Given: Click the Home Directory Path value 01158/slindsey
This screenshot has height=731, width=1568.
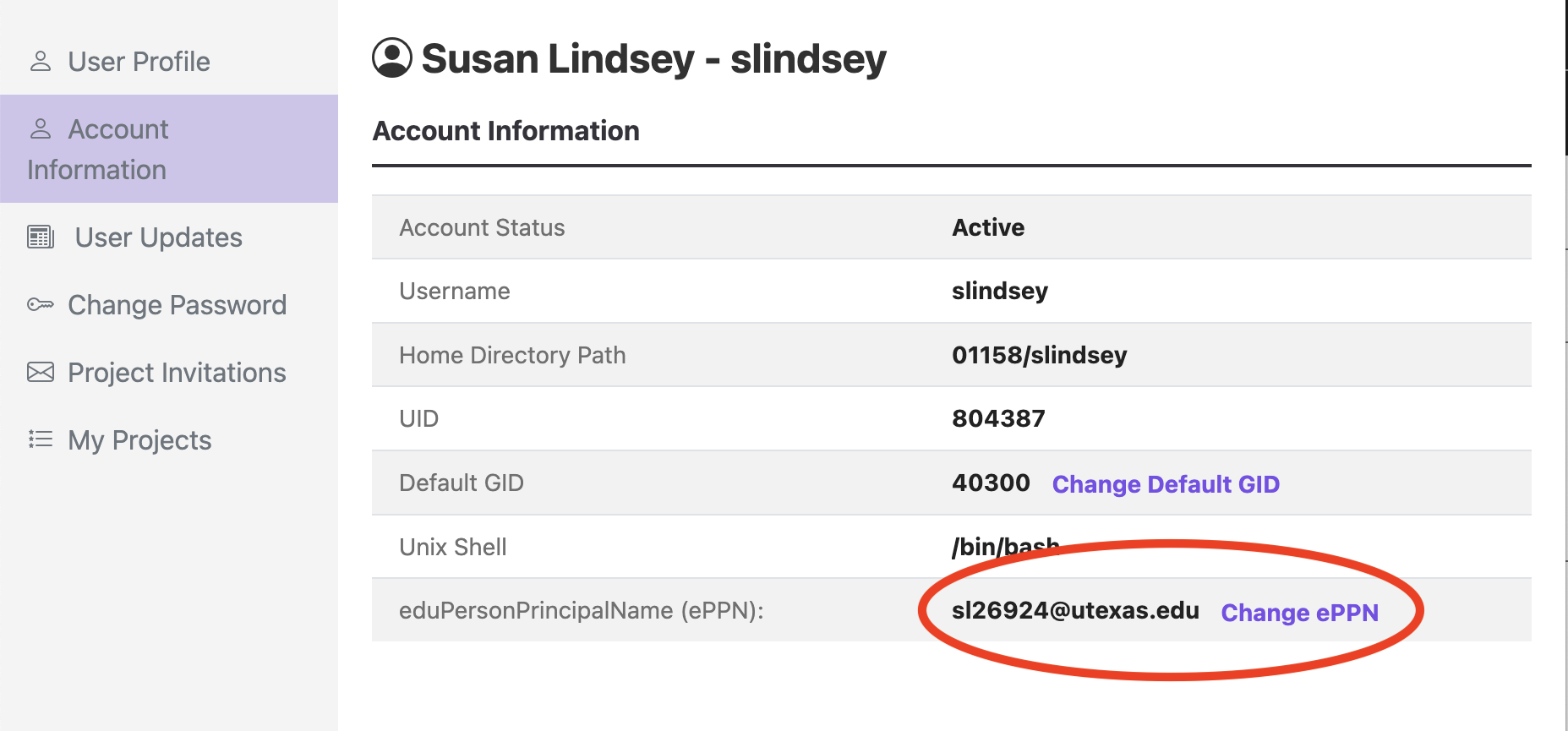Looking at the screenshot, I should pyautogui.click(x=1039, y=355).
